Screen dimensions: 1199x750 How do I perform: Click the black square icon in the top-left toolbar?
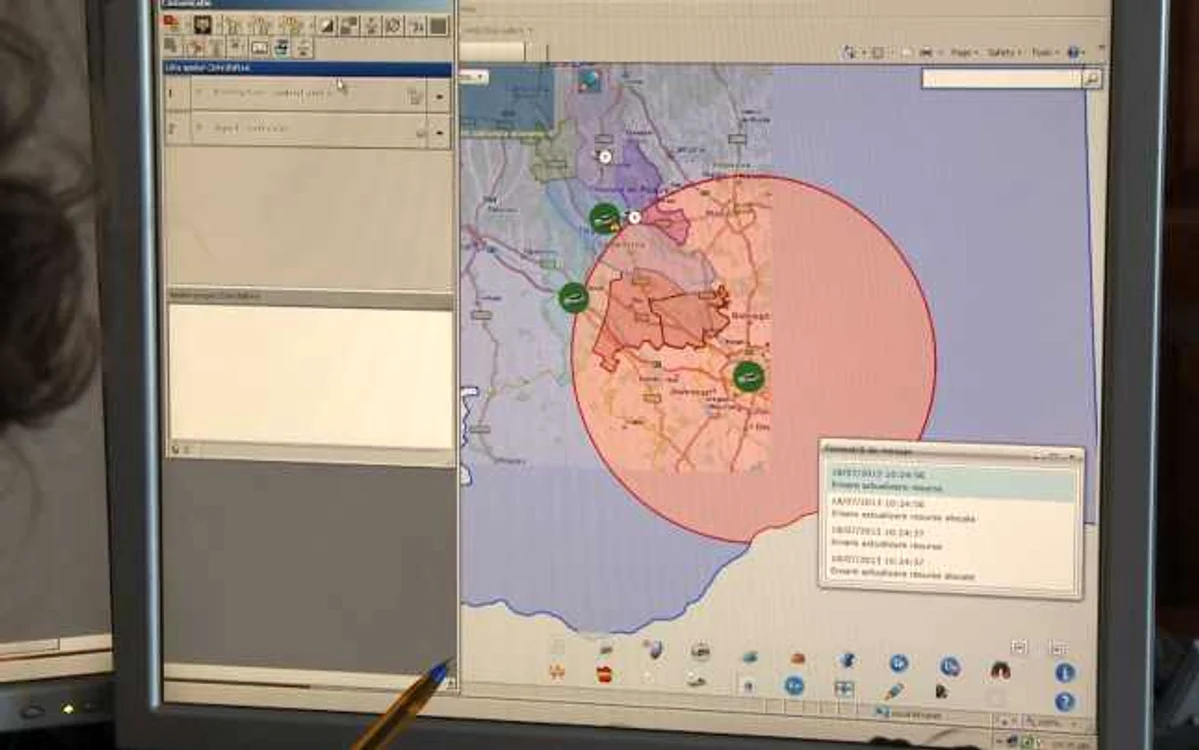438,26
